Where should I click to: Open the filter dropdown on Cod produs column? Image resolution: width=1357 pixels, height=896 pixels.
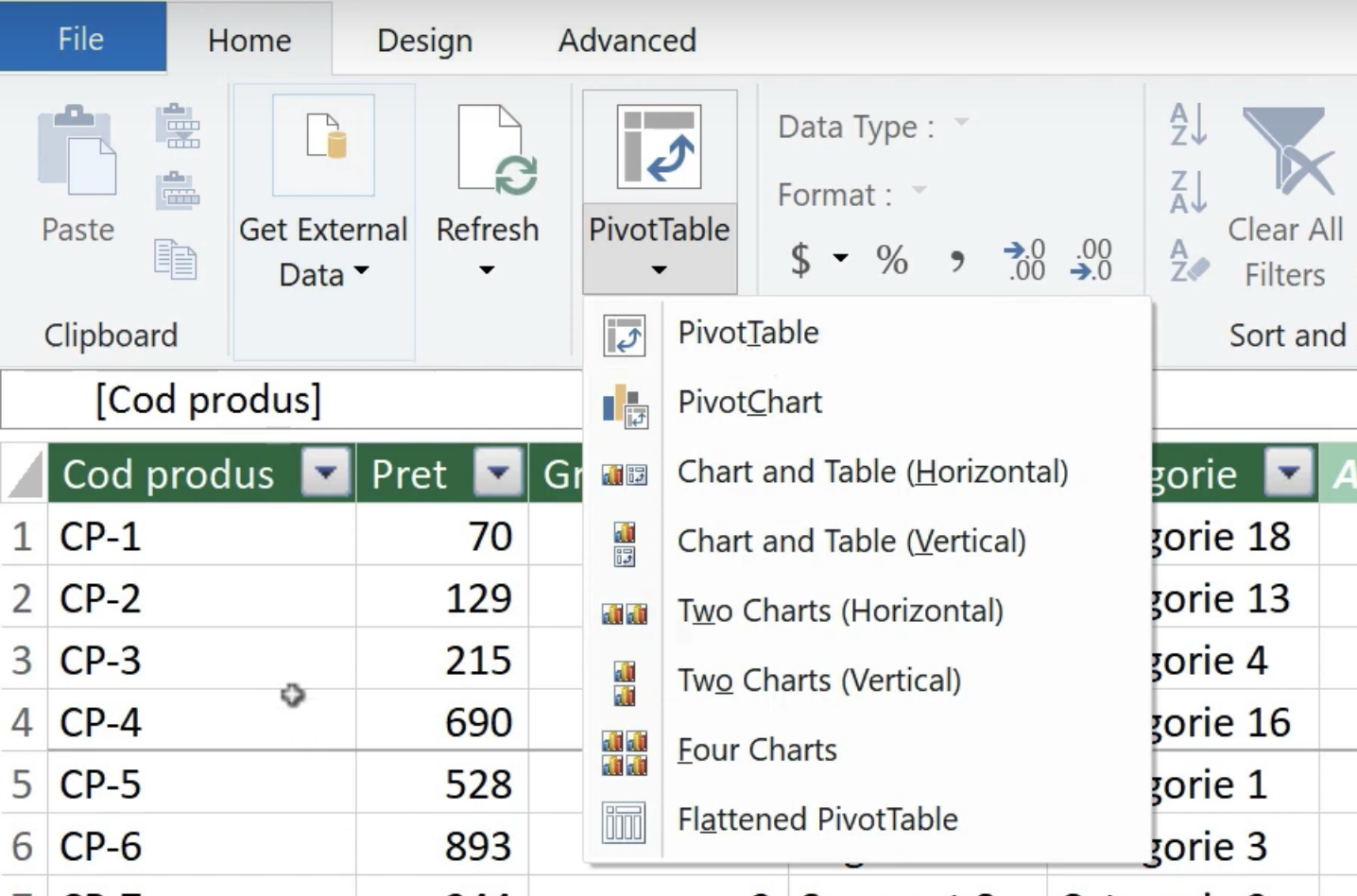326,474
